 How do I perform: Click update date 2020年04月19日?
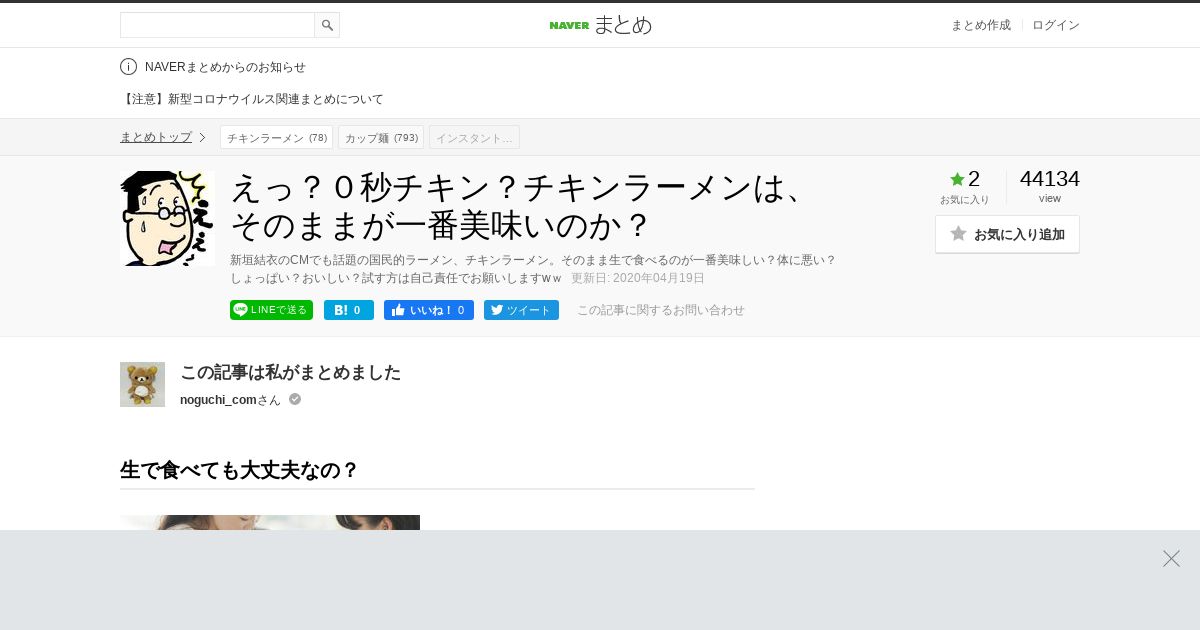pyautogui.click(x=638, y=278)
